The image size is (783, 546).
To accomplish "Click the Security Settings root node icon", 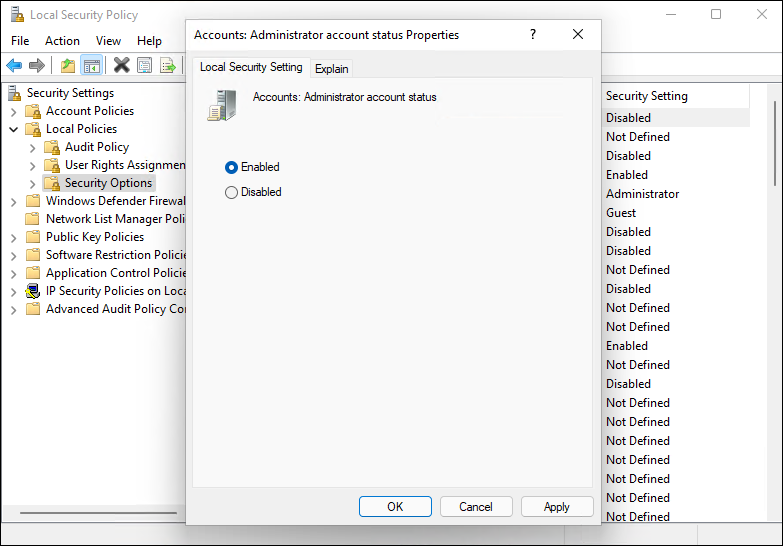I will click(14, 93).
